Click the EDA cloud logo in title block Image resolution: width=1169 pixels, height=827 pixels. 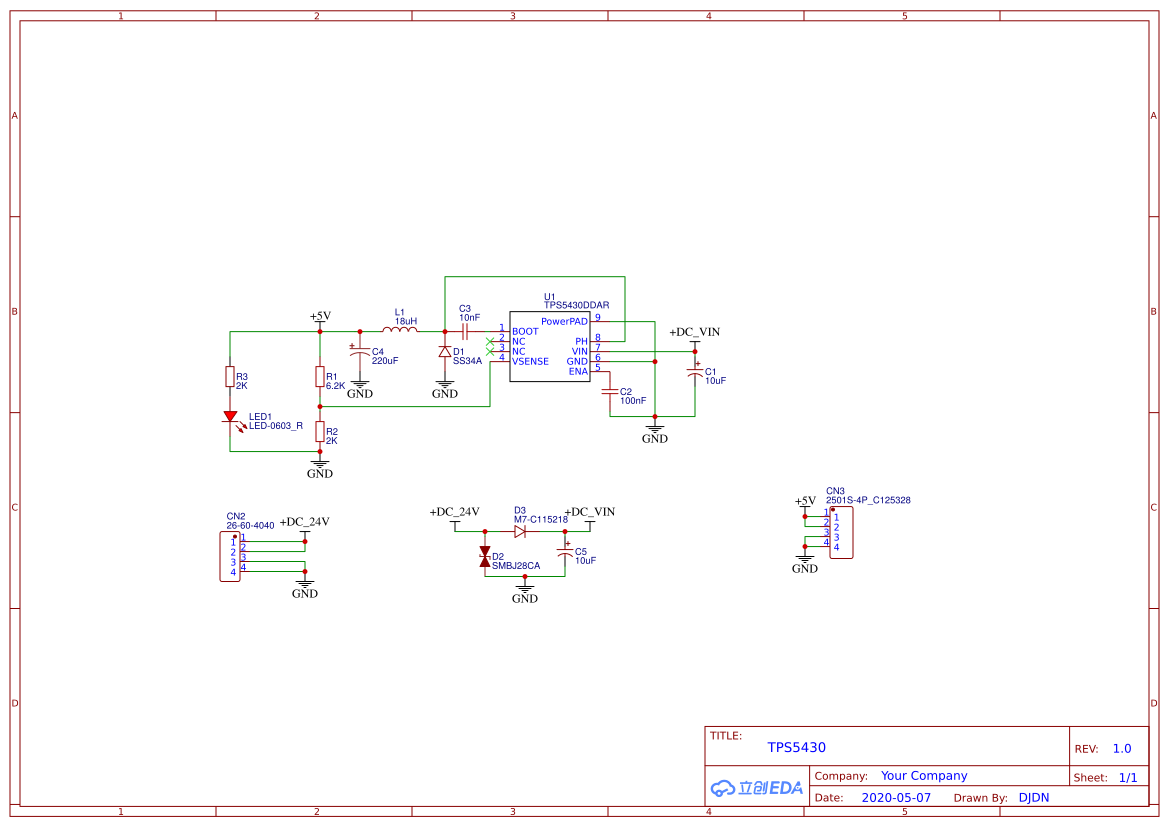coord(757,787)
